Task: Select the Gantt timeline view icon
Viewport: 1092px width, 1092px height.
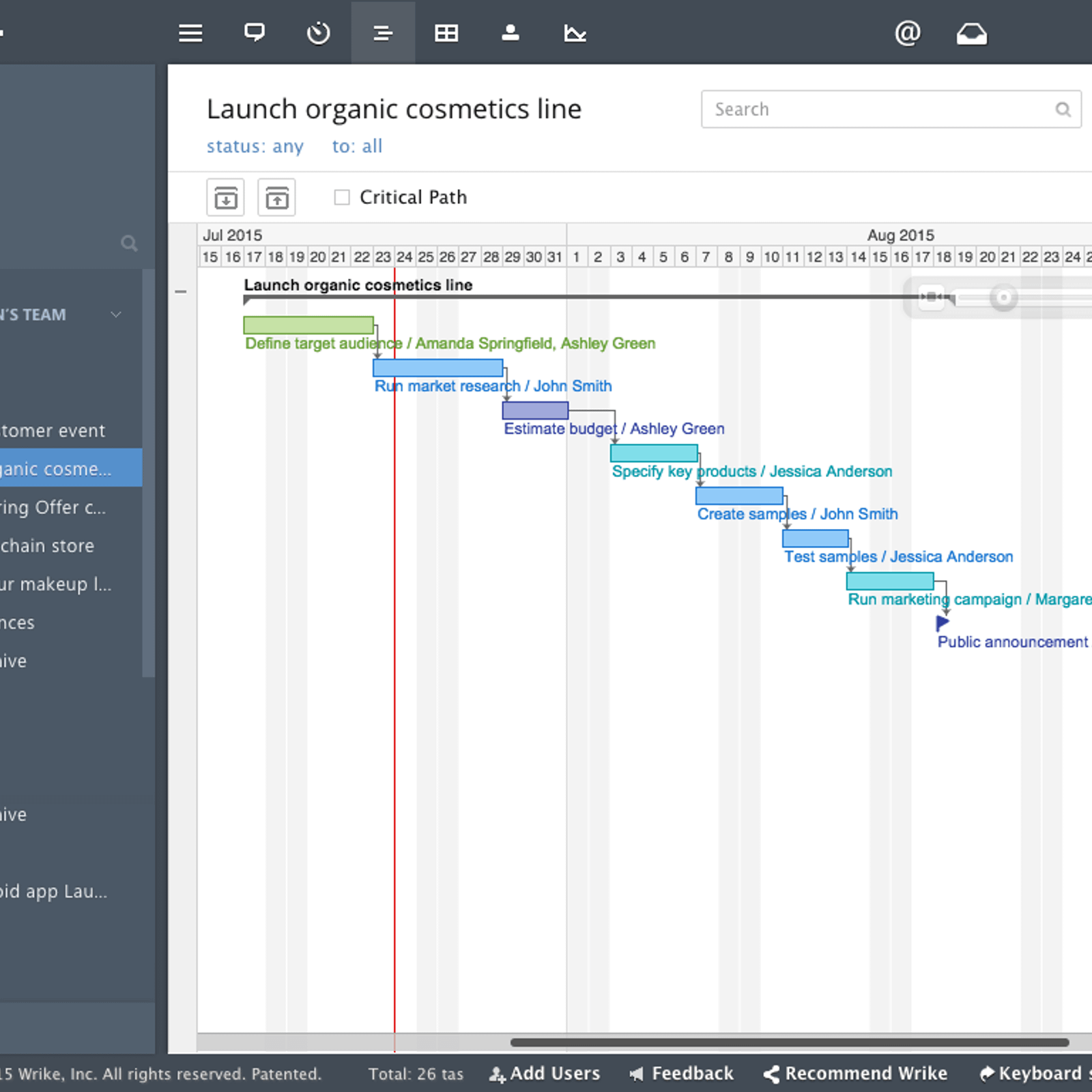Action: pyautogui.click(x=383, y=33)
